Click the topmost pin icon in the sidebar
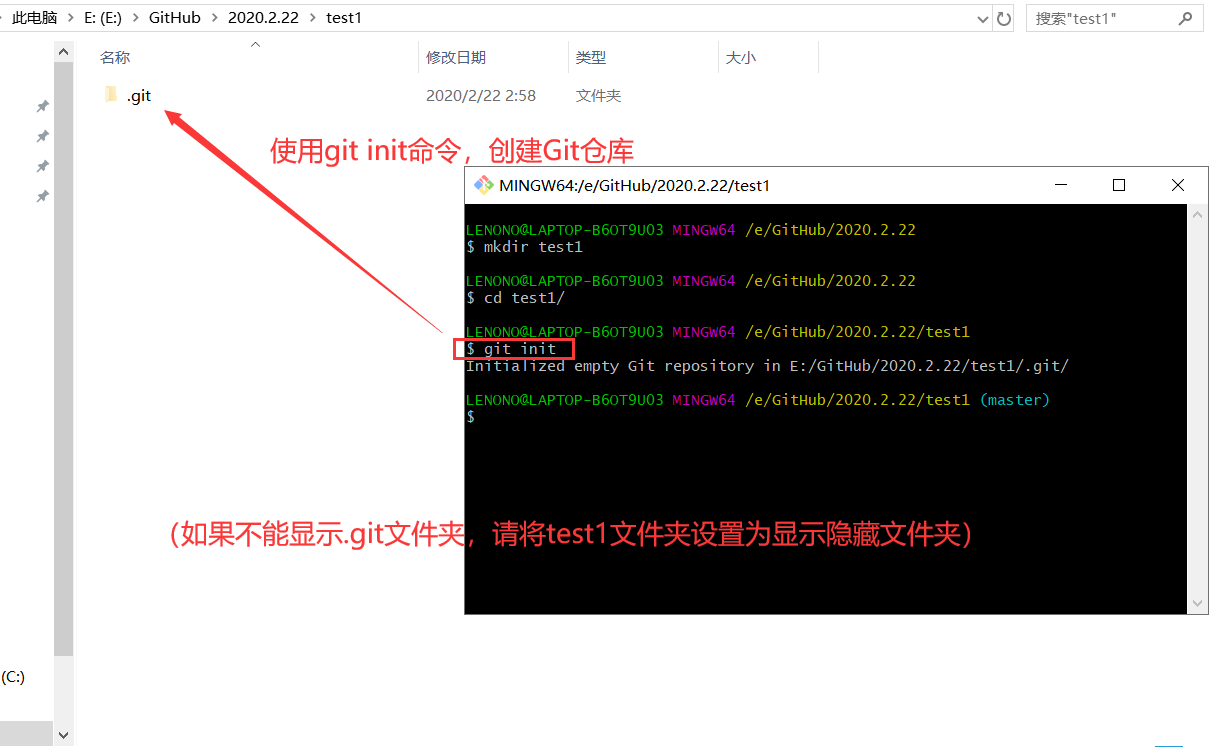The height and width of the screenshot is (747, 1214). click(42, 105)
